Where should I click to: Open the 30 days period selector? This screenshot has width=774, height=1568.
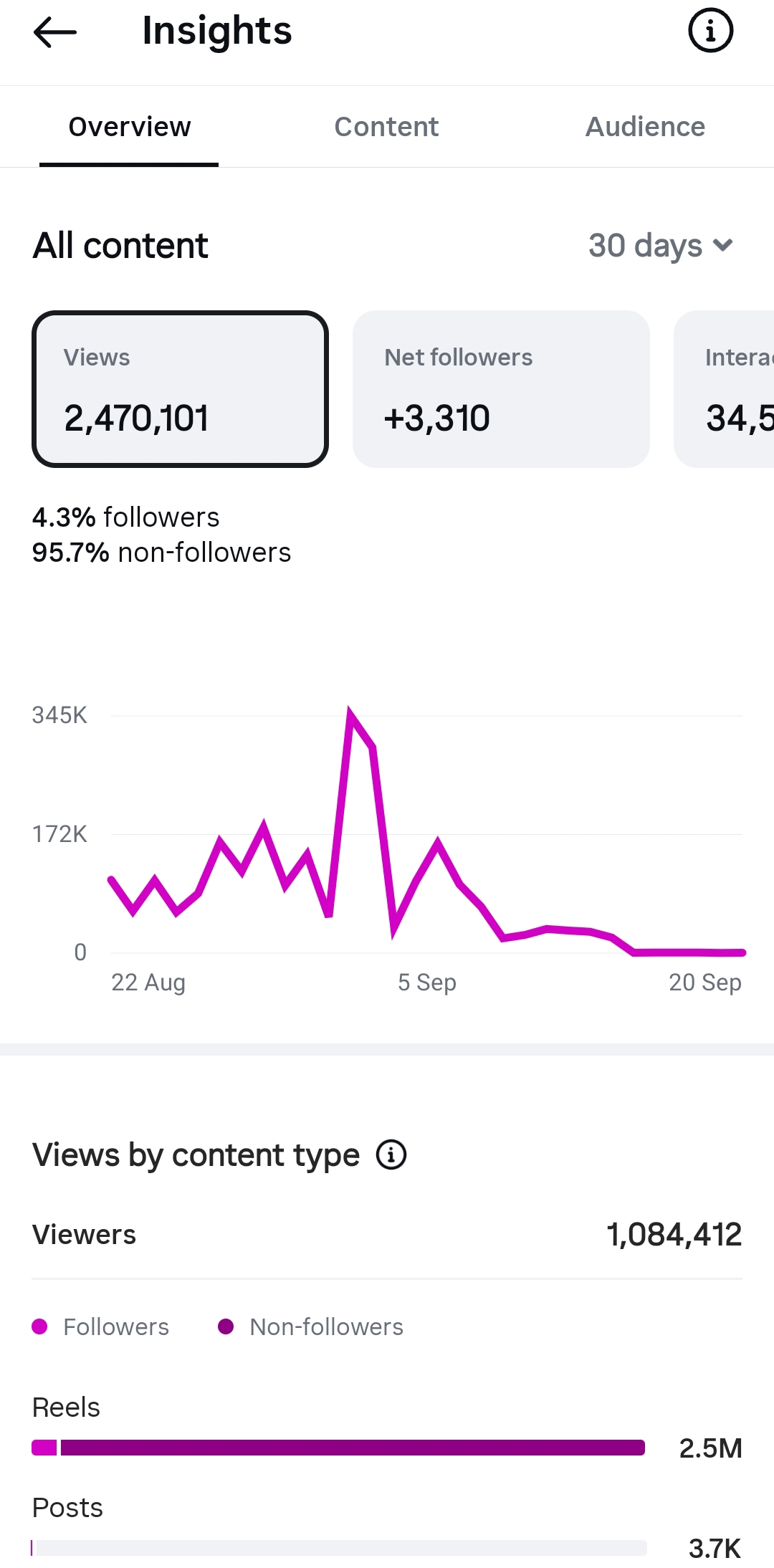point(661,246)
